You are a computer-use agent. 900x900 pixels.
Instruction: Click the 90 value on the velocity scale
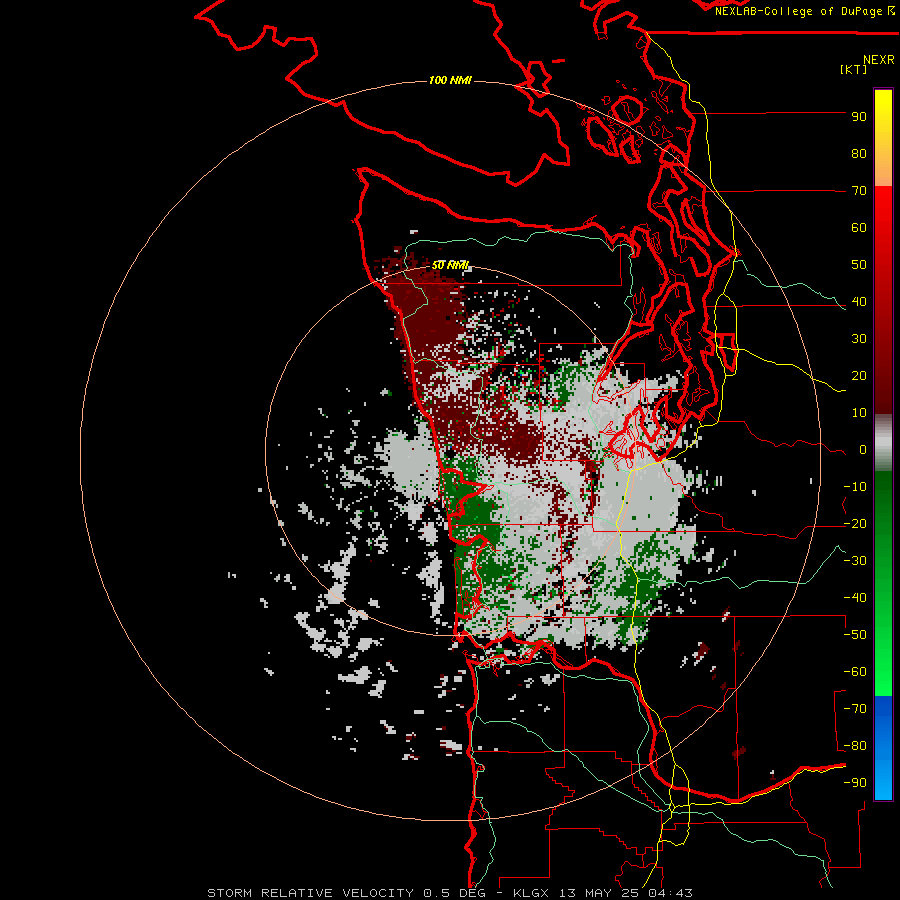click(859, 117)
